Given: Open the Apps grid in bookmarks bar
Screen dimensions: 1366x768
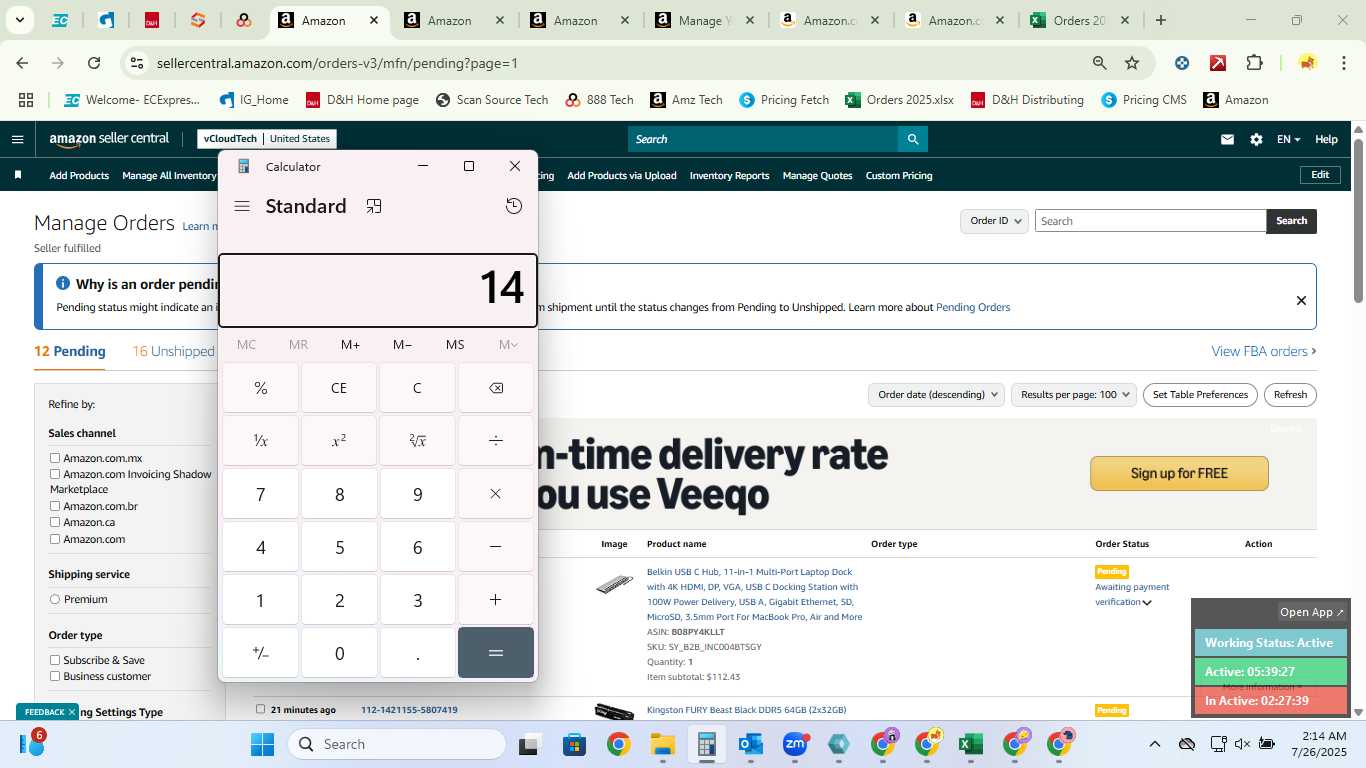Looking at the screenshot, I should 26,100.
